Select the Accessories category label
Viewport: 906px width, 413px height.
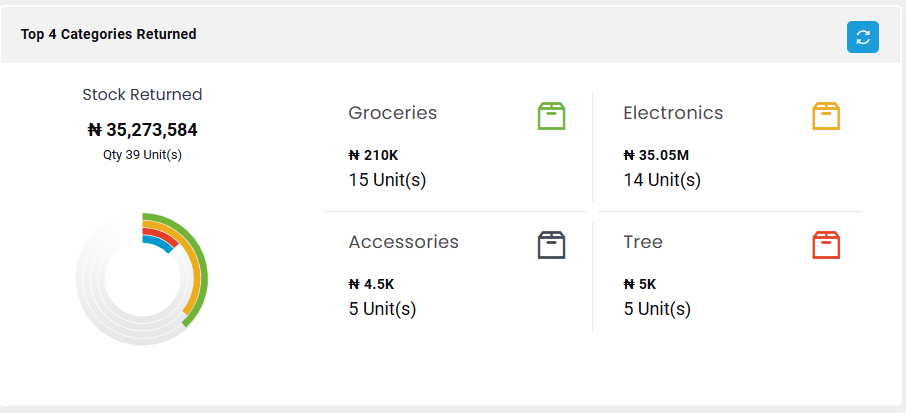(403, 241)
